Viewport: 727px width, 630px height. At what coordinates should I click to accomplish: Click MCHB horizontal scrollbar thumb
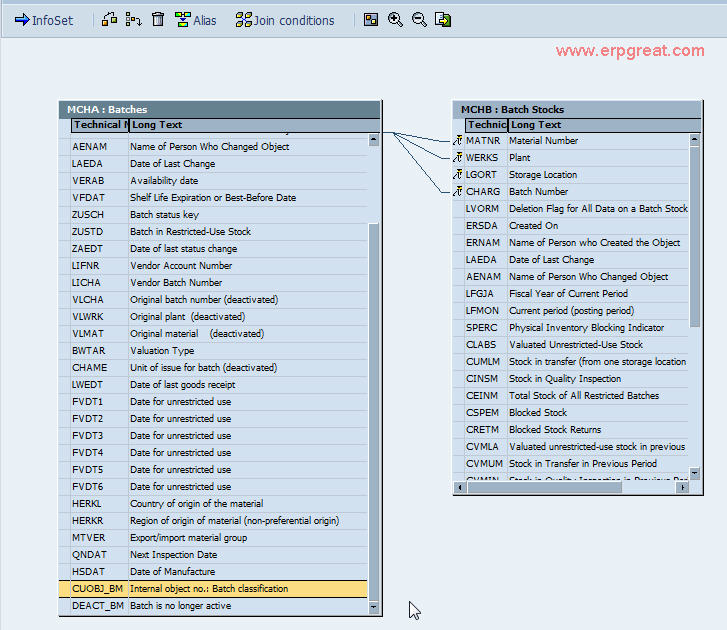click(x=544, y=487)
